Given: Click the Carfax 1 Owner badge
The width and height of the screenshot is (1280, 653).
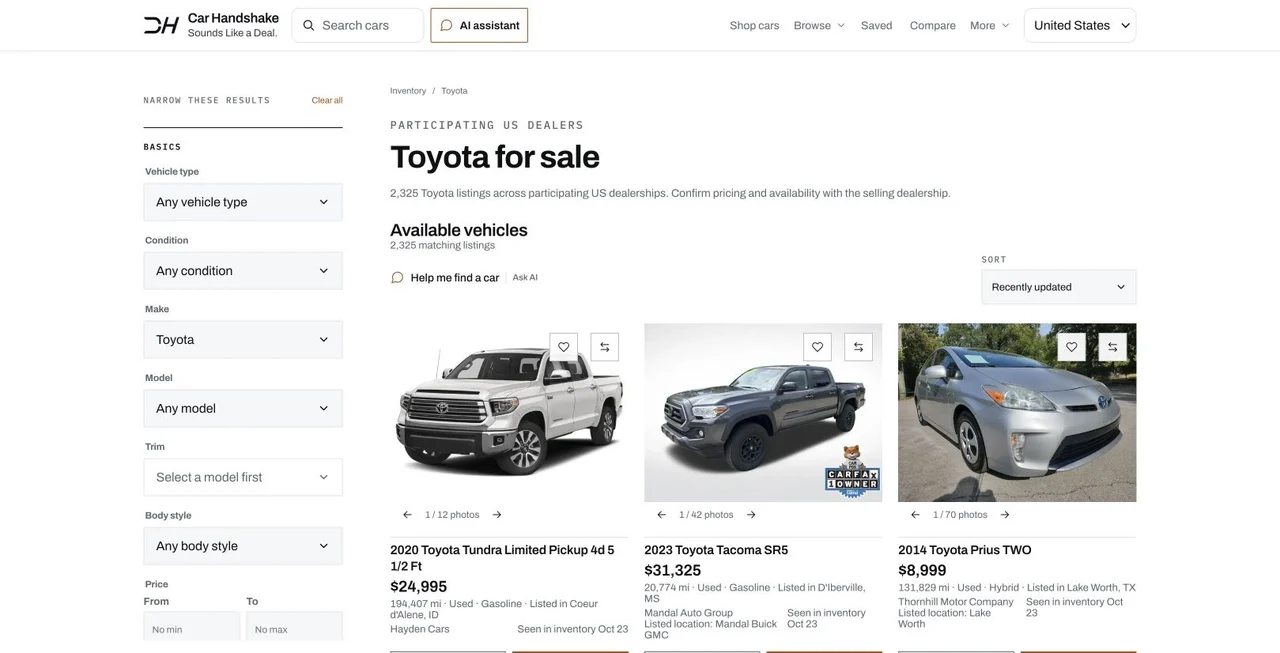Looking at the screenshot, I should (x=852, y=472).
